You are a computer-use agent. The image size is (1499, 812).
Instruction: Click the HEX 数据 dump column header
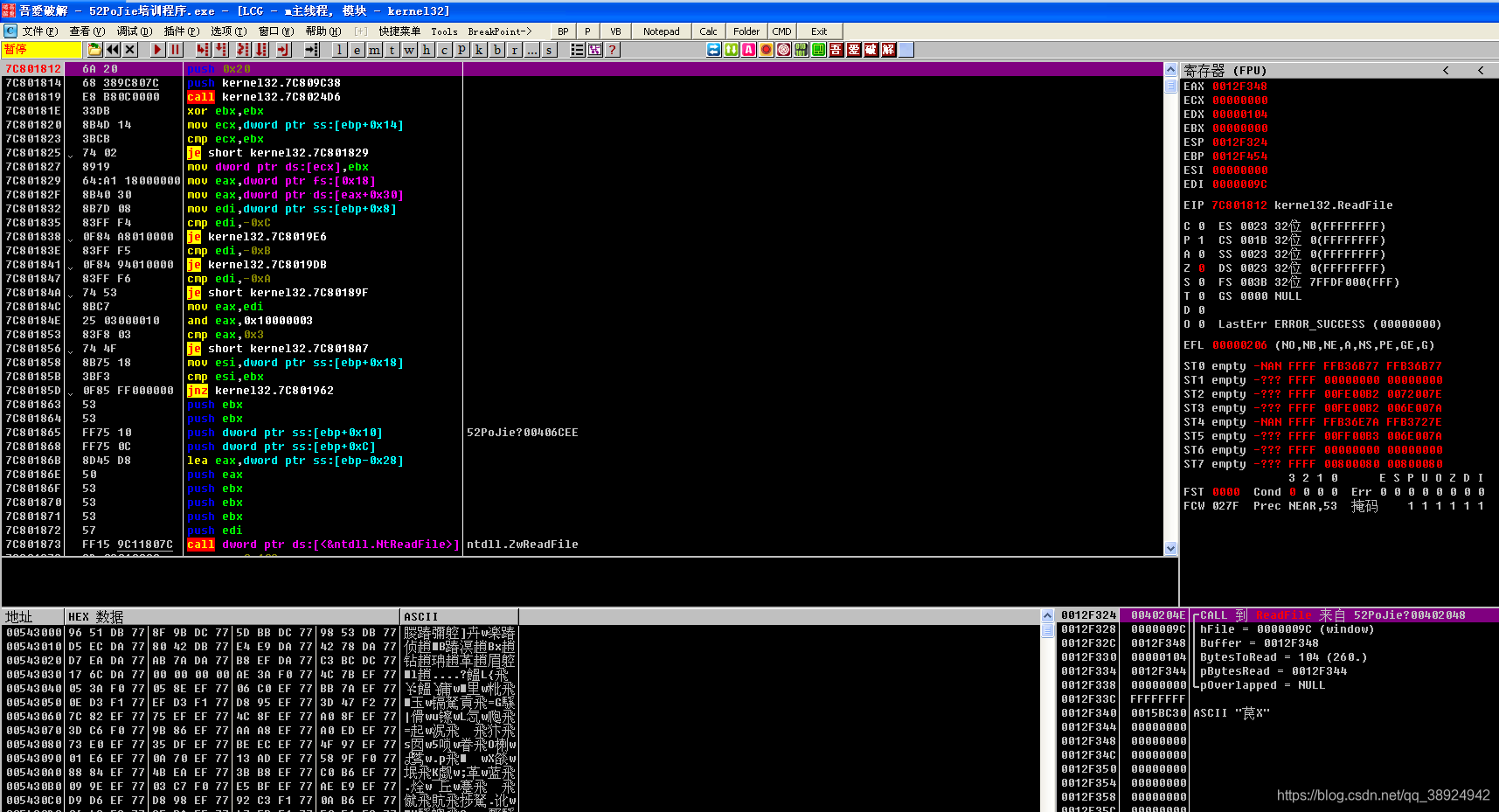click(x=232, y=616)
